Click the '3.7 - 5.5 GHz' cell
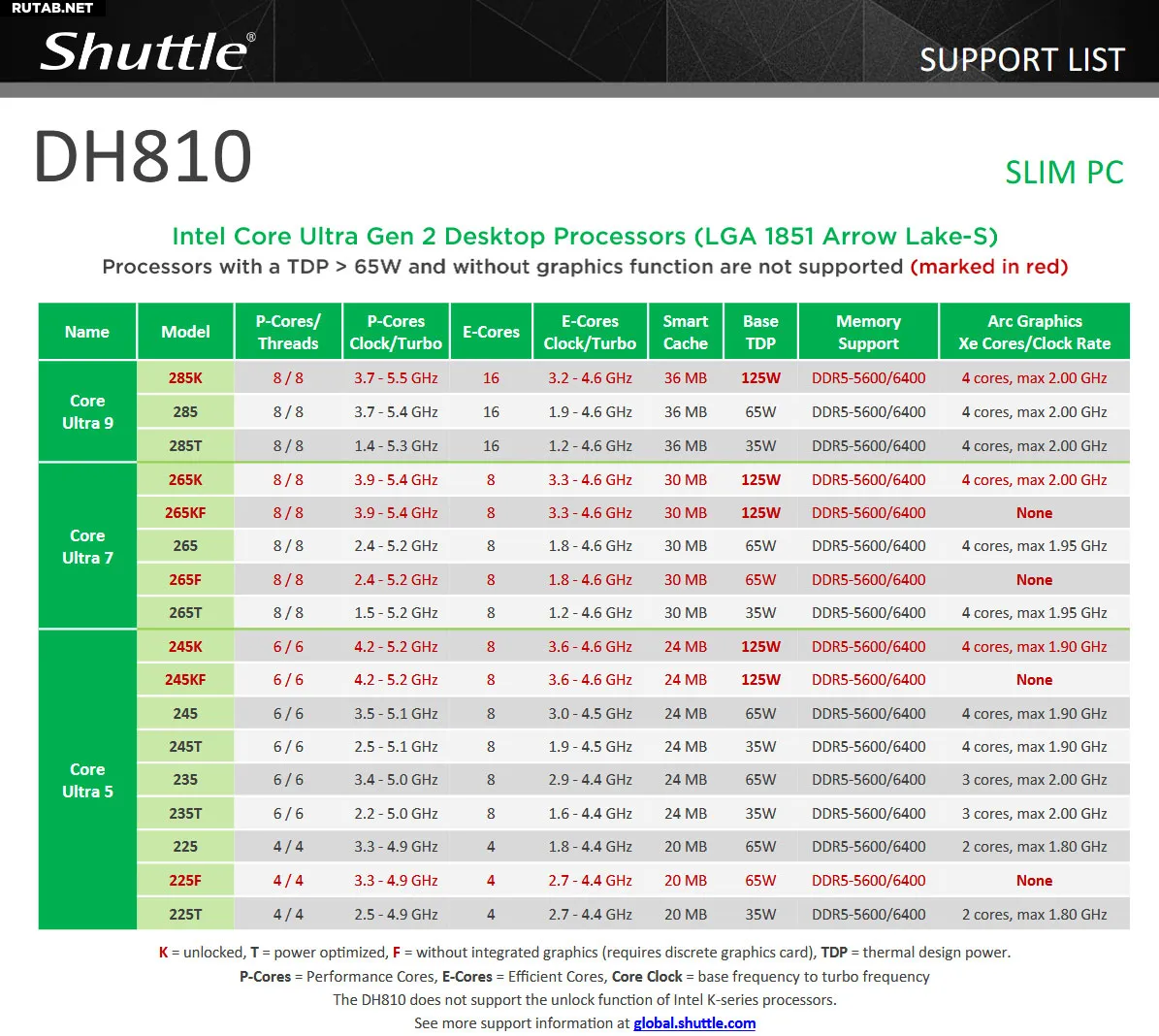Screen dimensions: 1159x1036 point(396,378)
